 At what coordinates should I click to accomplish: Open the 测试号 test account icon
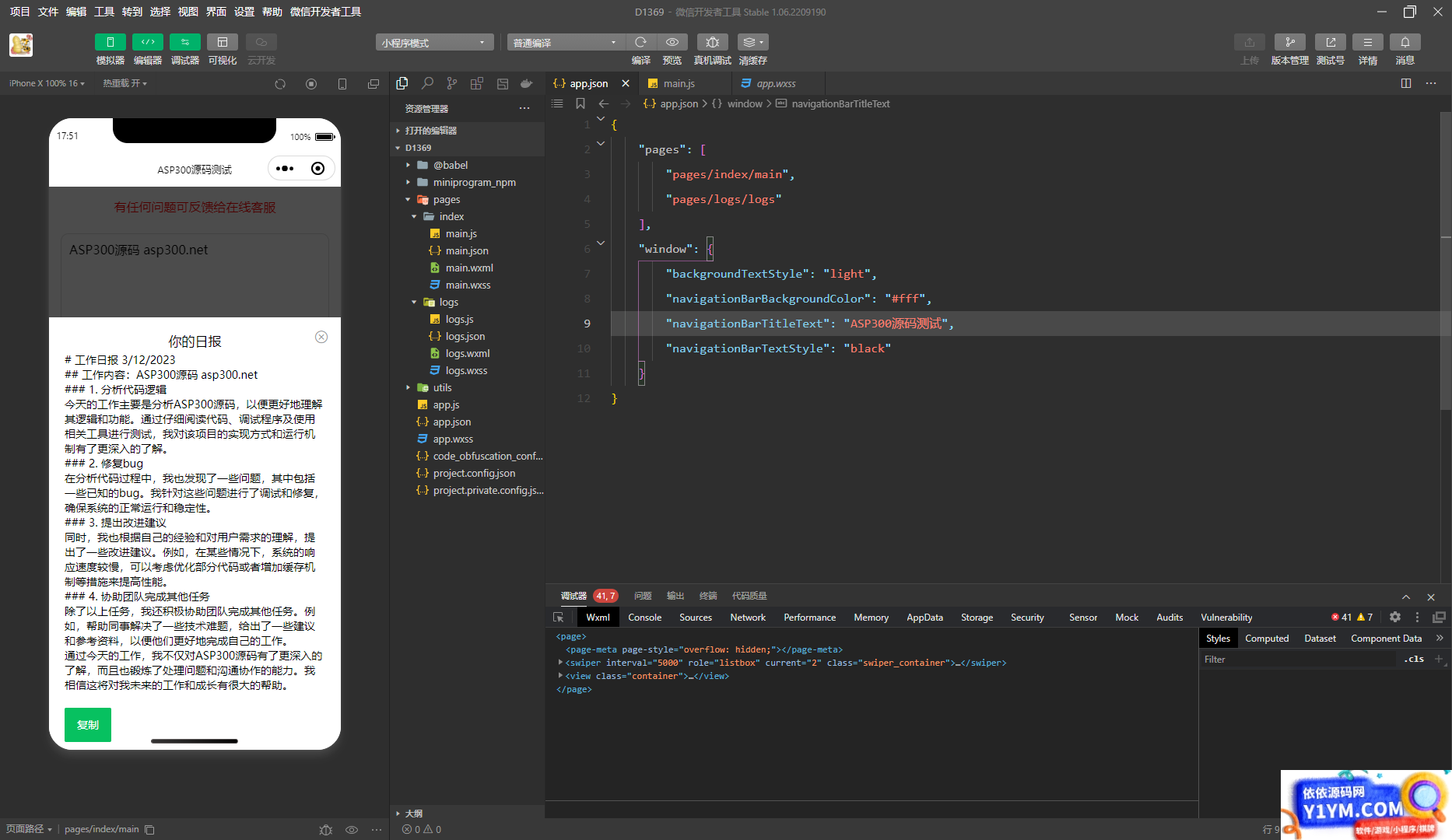(x=1330, y=42)
